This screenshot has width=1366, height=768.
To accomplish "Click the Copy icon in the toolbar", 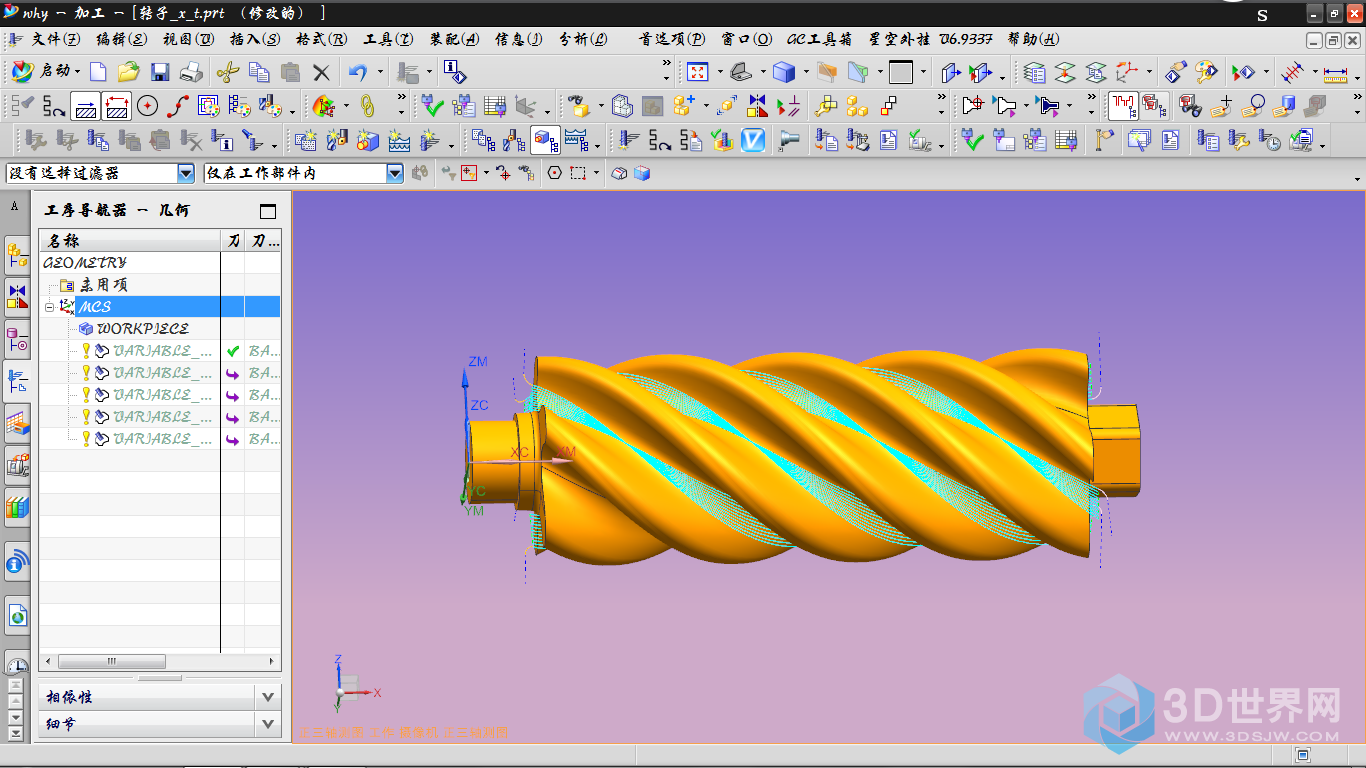I will [x=259, y=72].
